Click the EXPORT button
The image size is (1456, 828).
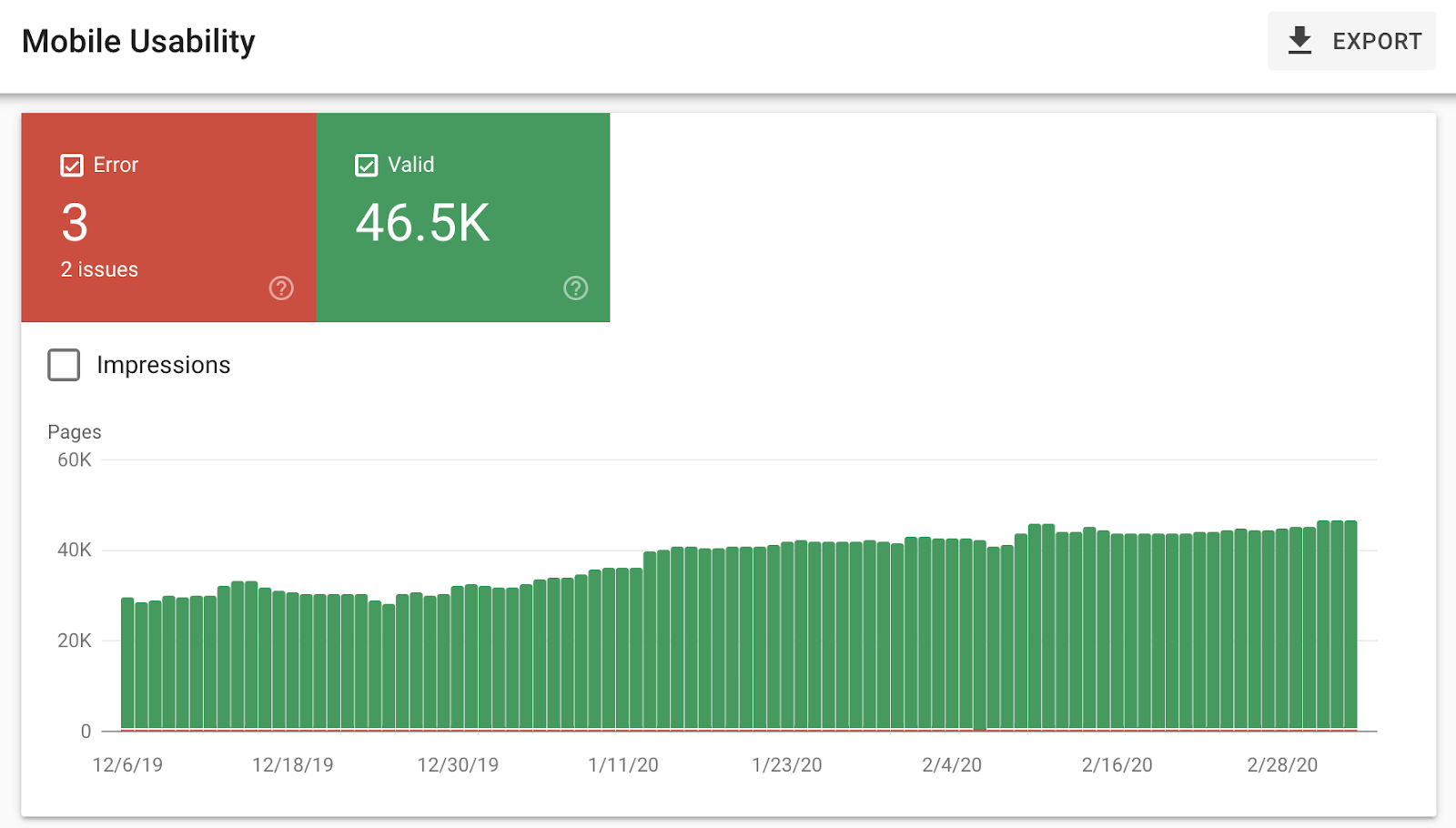(x=1352, y=40)
